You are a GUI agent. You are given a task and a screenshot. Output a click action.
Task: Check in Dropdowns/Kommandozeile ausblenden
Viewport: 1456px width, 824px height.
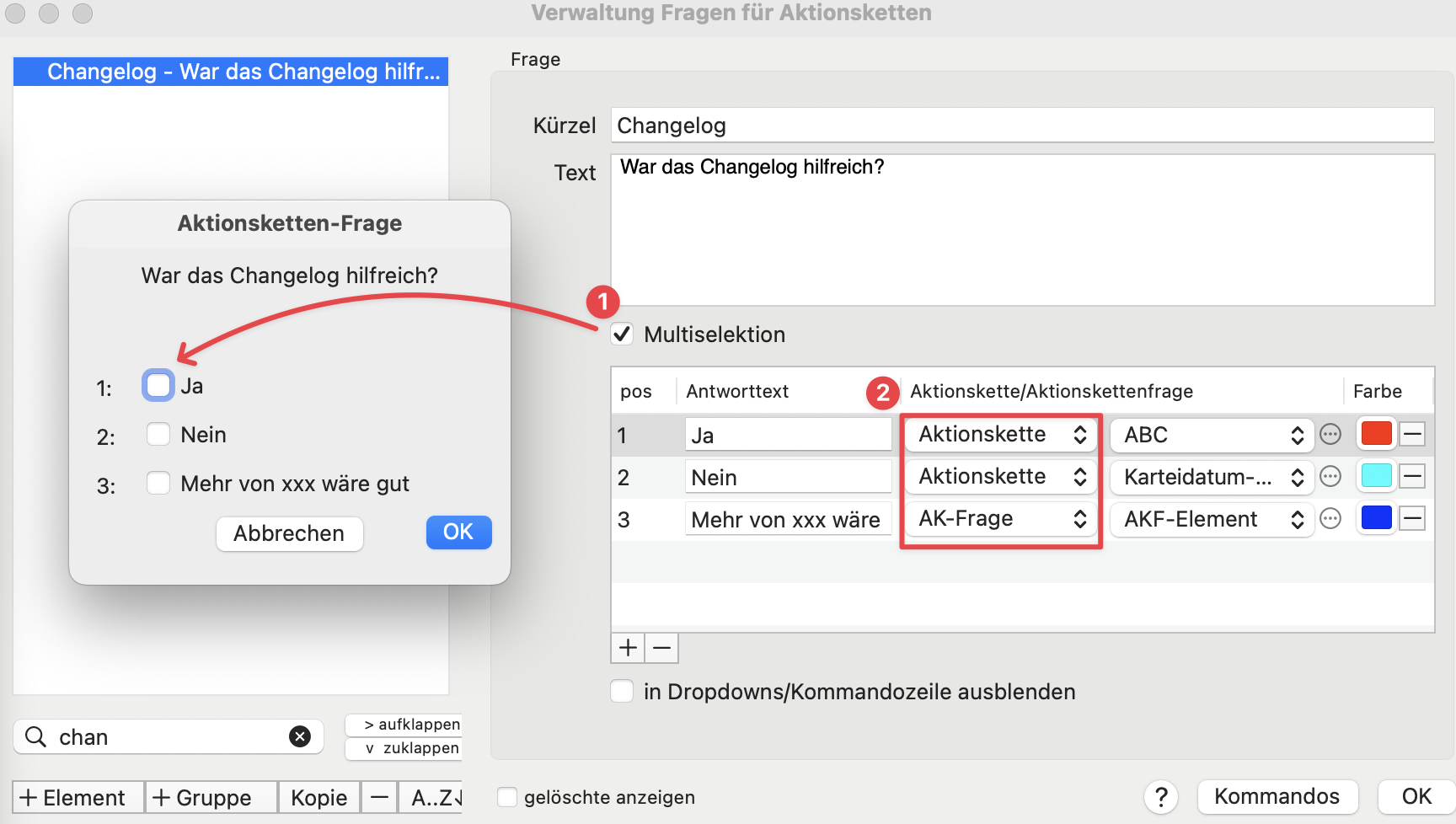point(622,692)
